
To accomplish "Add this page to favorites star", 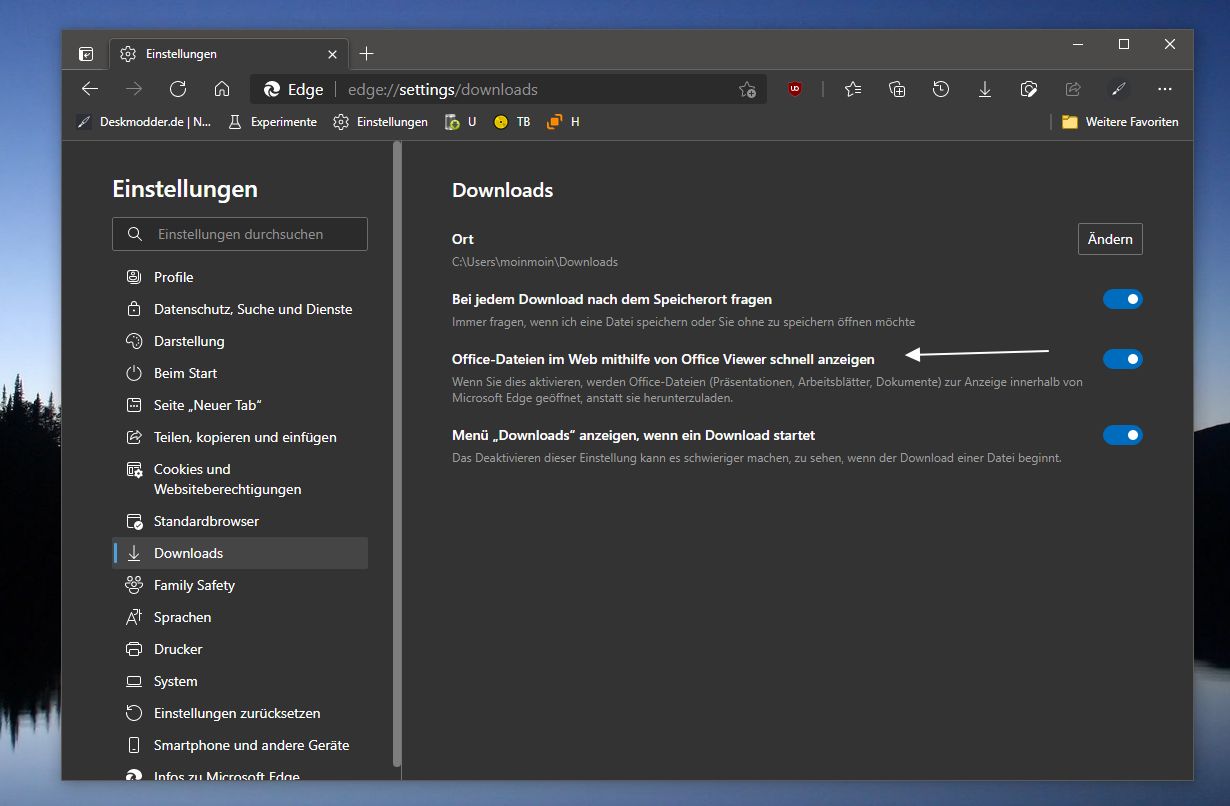I will pos(747,89).
